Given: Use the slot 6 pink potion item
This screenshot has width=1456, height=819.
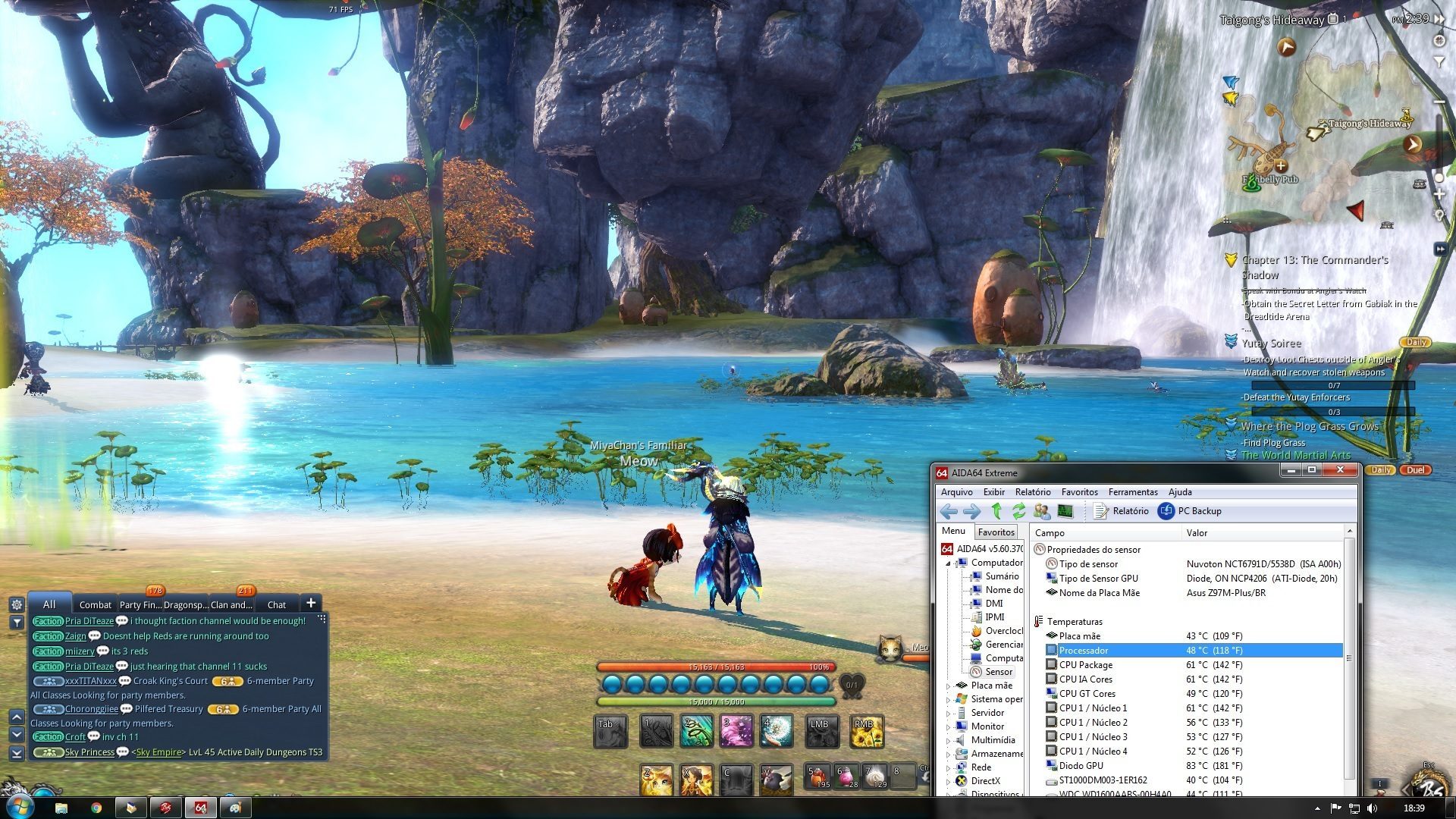Looking at the screenshot, I should tap(847, 777).
